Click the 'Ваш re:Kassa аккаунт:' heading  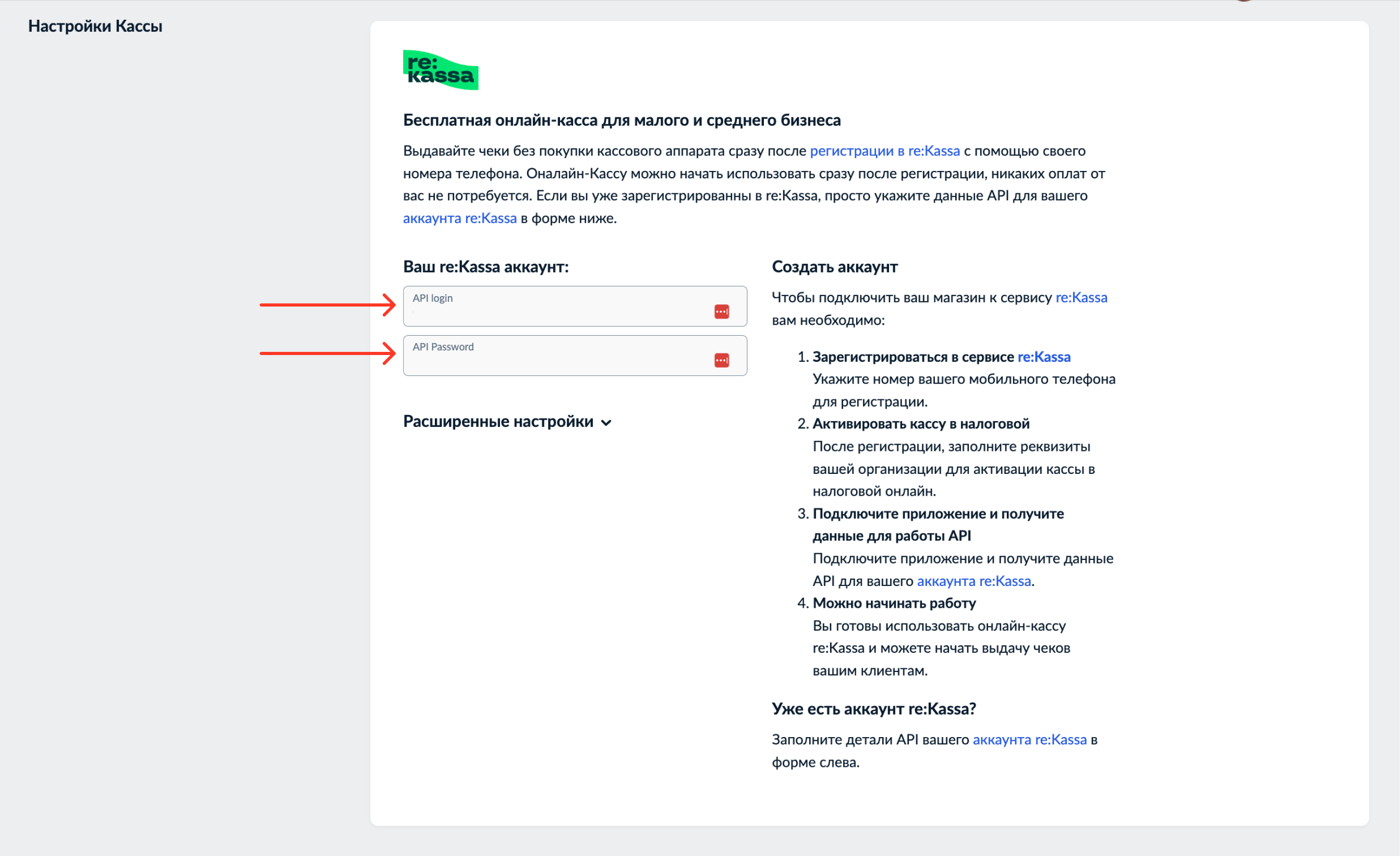point(486,267)
